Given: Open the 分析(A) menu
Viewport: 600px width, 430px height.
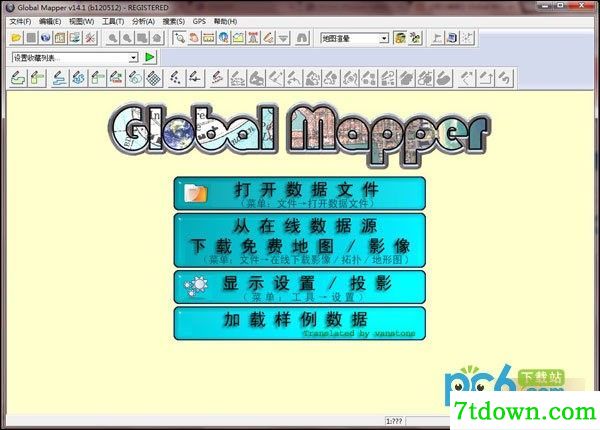Looking at the screenshot, I should point(143,21).
